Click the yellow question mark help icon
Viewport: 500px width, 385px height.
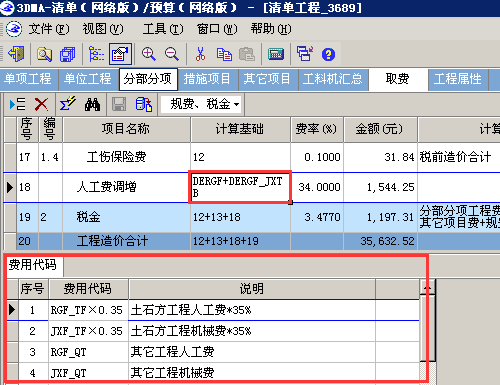(328, 54)
